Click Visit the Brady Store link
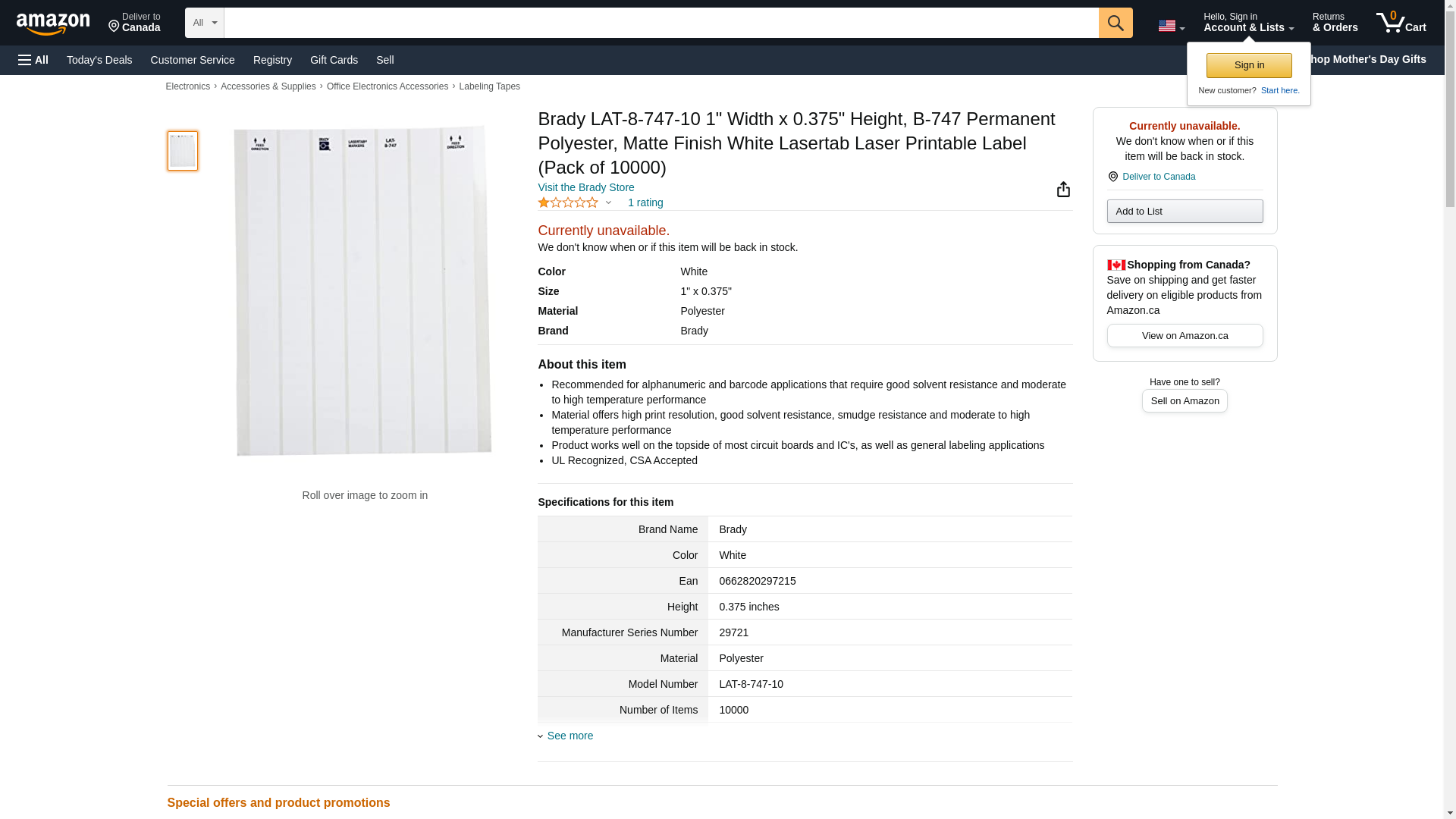 pos(585,187)
